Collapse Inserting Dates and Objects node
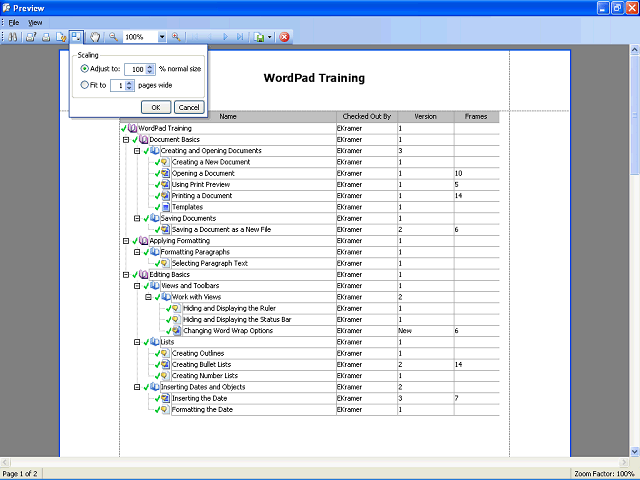The height and width of the screenshot is (480, 640). point(137,387)
